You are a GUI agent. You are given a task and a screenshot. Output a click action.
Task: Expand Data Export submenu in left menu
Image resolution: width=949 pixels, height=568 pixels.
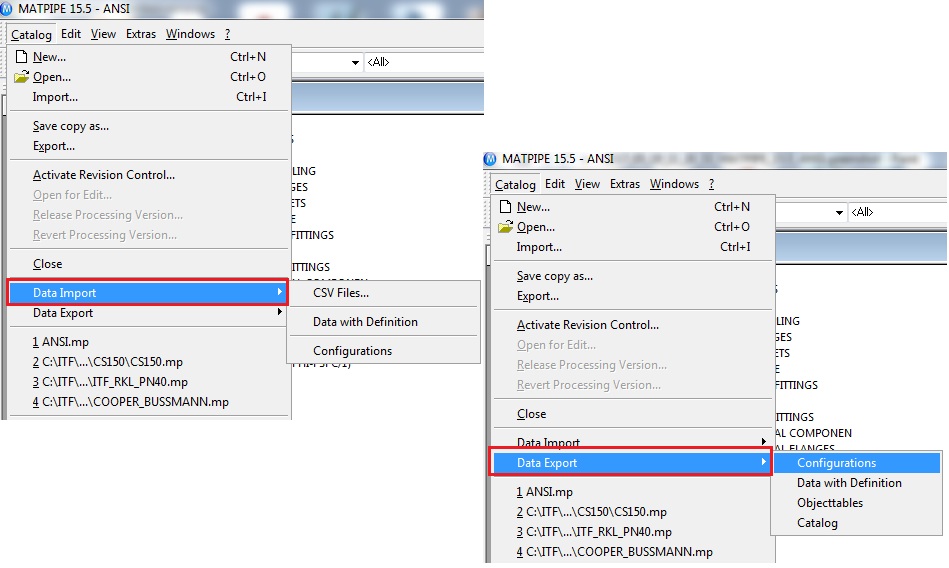(149, 313)
